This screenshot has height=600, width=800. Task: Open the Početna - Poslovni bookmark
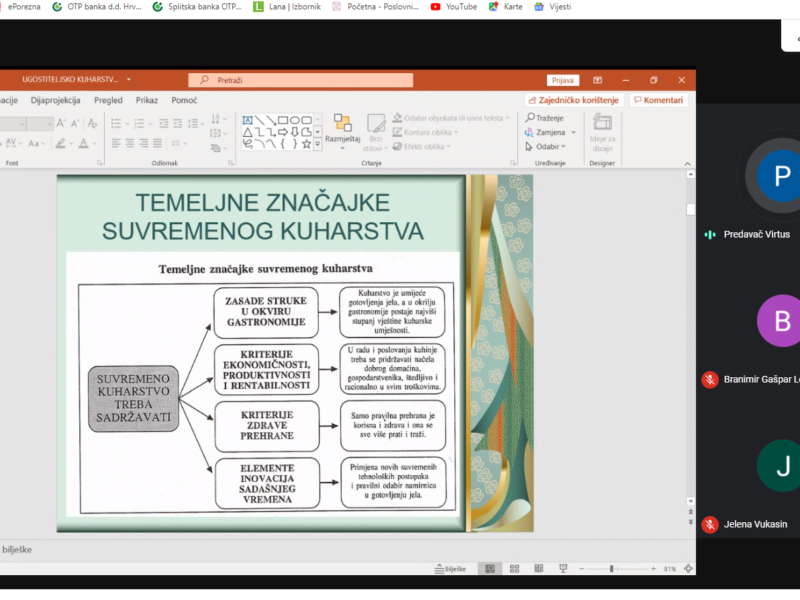376,7
